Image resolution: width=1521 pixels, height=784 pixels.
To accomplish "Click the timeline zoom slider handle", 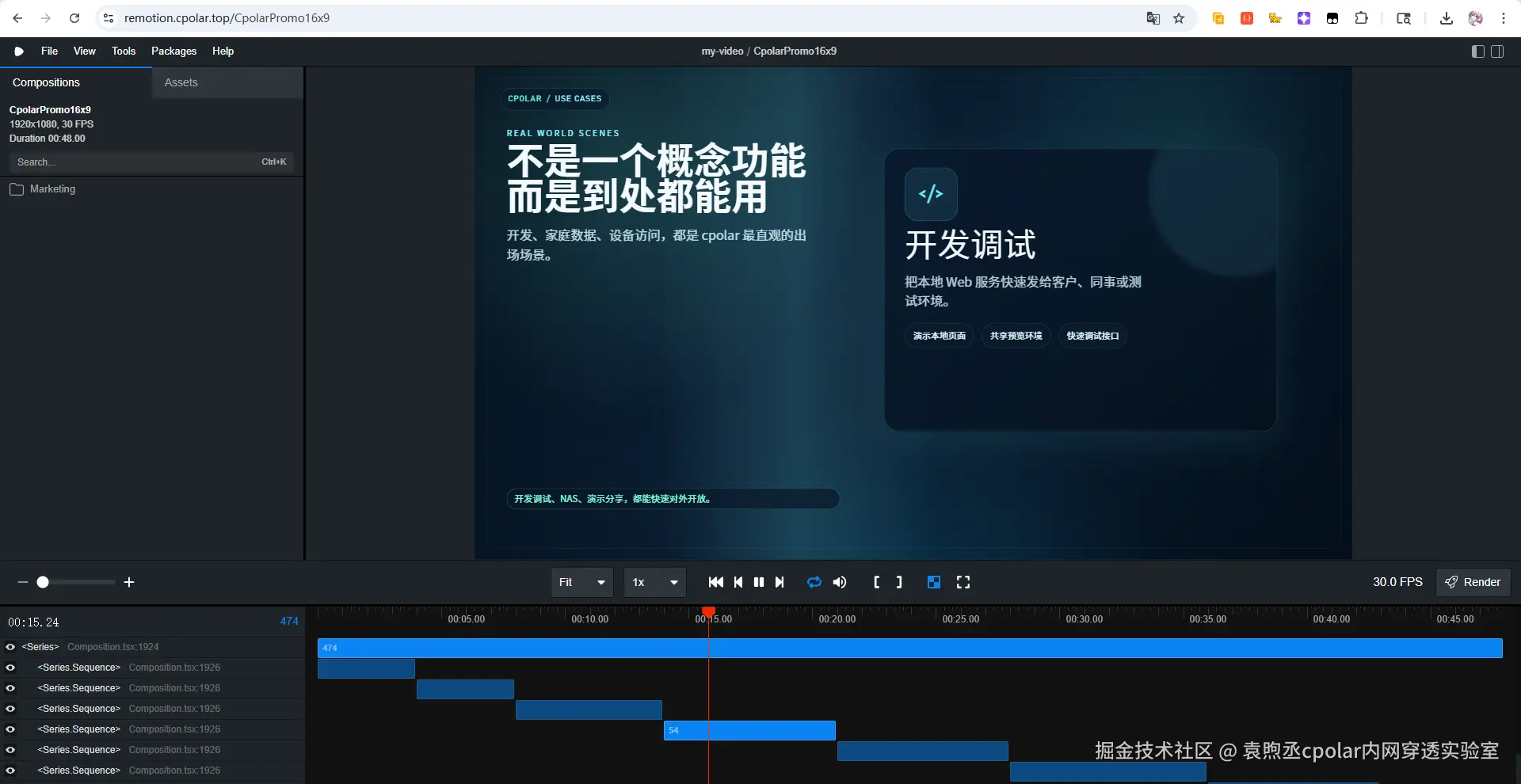I will point(43,582).
